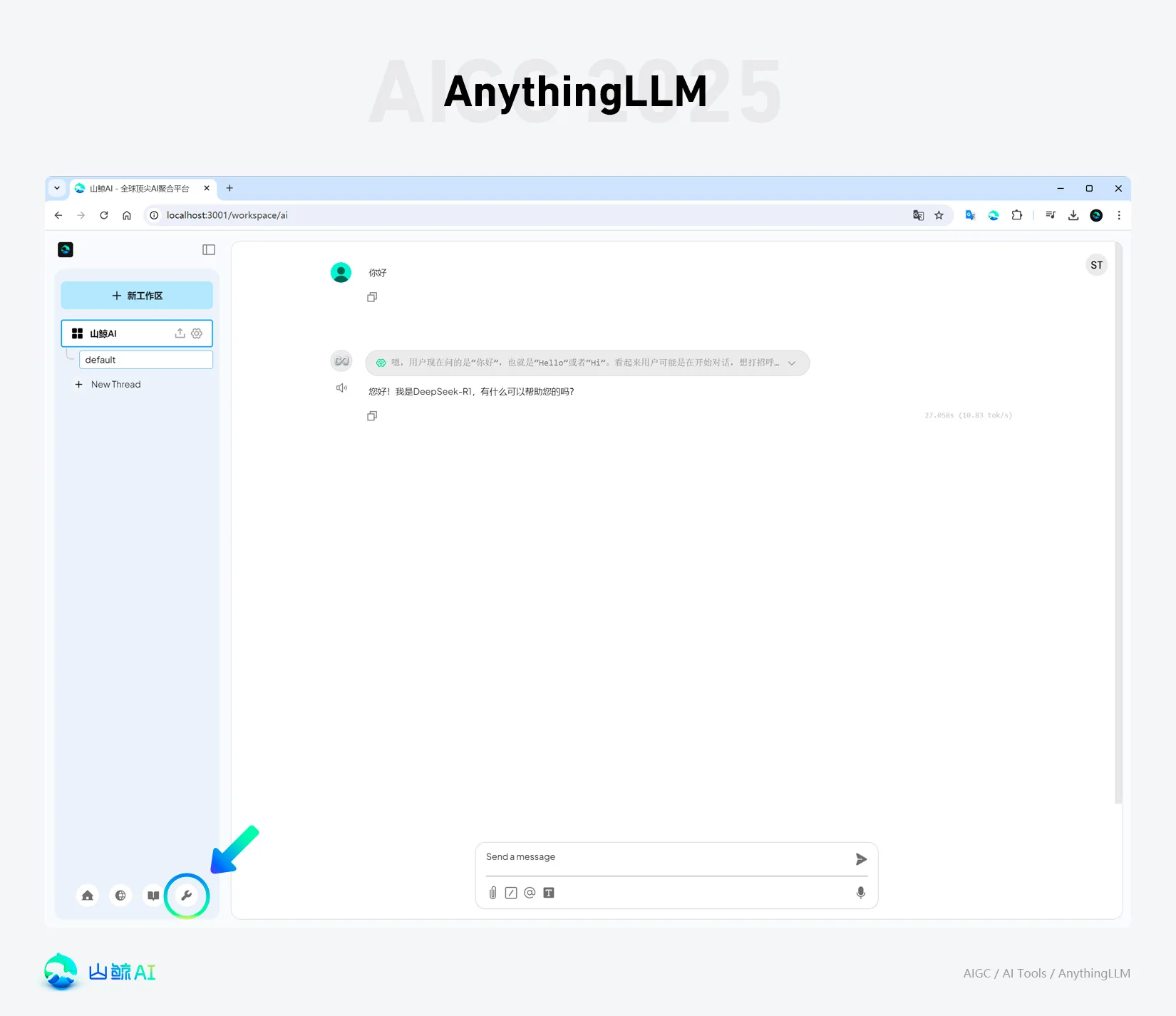The image size is (1176, 1016).
Task: Open settings with the wrench icon
Action: [187, 896]
